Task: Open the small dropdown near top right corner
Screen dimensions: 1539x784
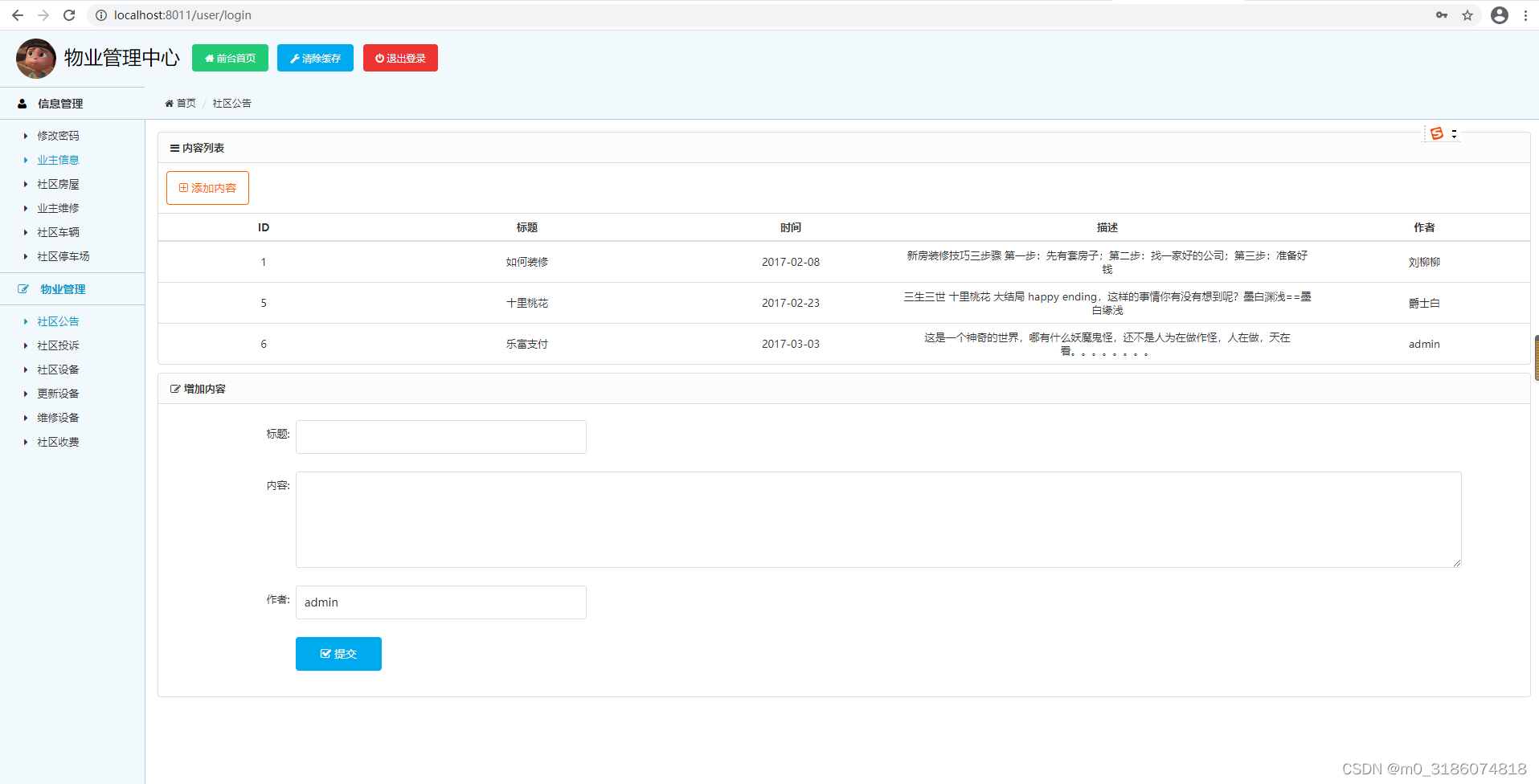Action: (x=1455, y=133)
